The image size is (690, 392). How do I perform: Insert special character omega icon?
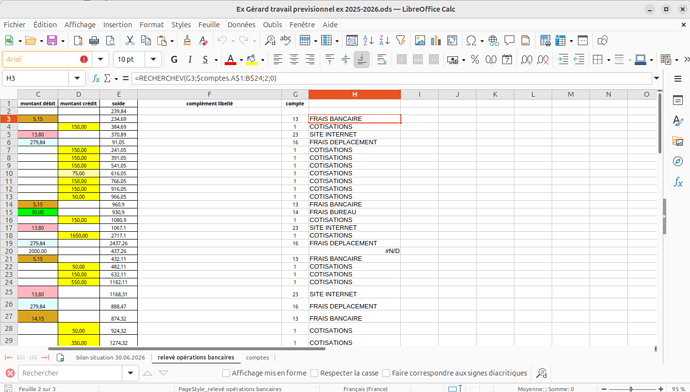pos(471,40)
